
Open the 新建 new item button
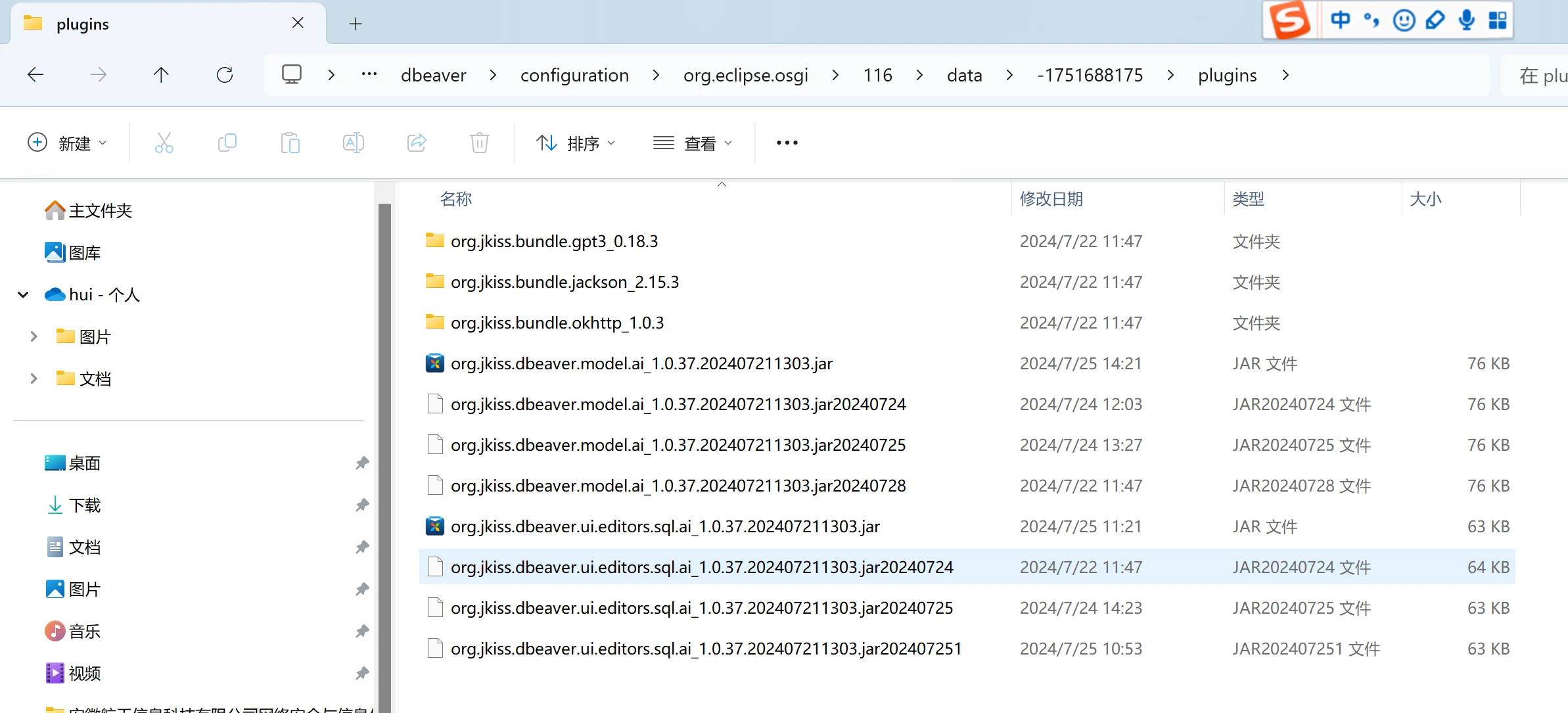67,143
